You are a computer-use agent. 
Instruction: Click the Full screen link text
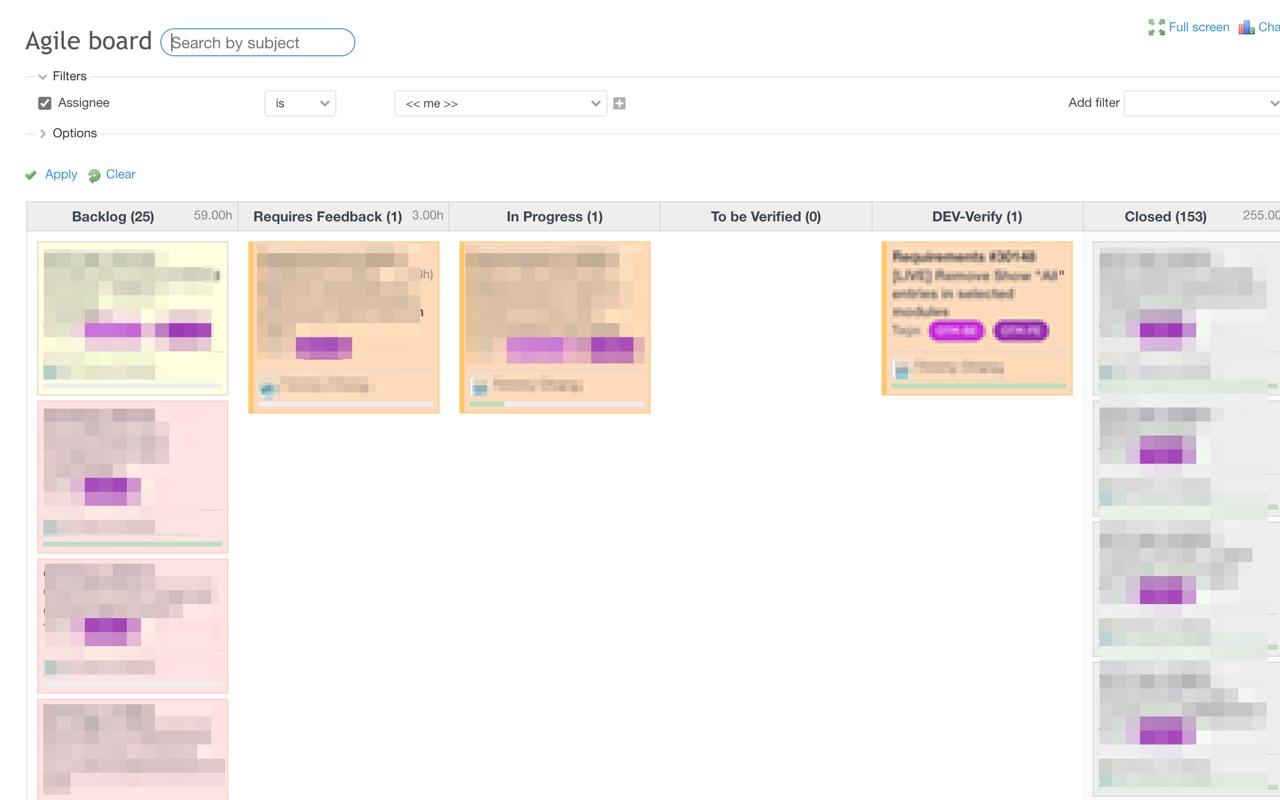(x=1199, y=27)
